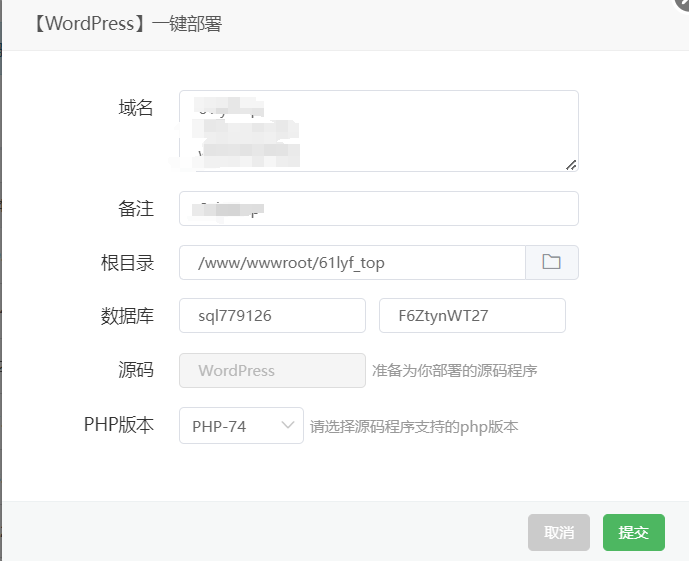Click the domain textarea resize handle

[x=571, y=164]
